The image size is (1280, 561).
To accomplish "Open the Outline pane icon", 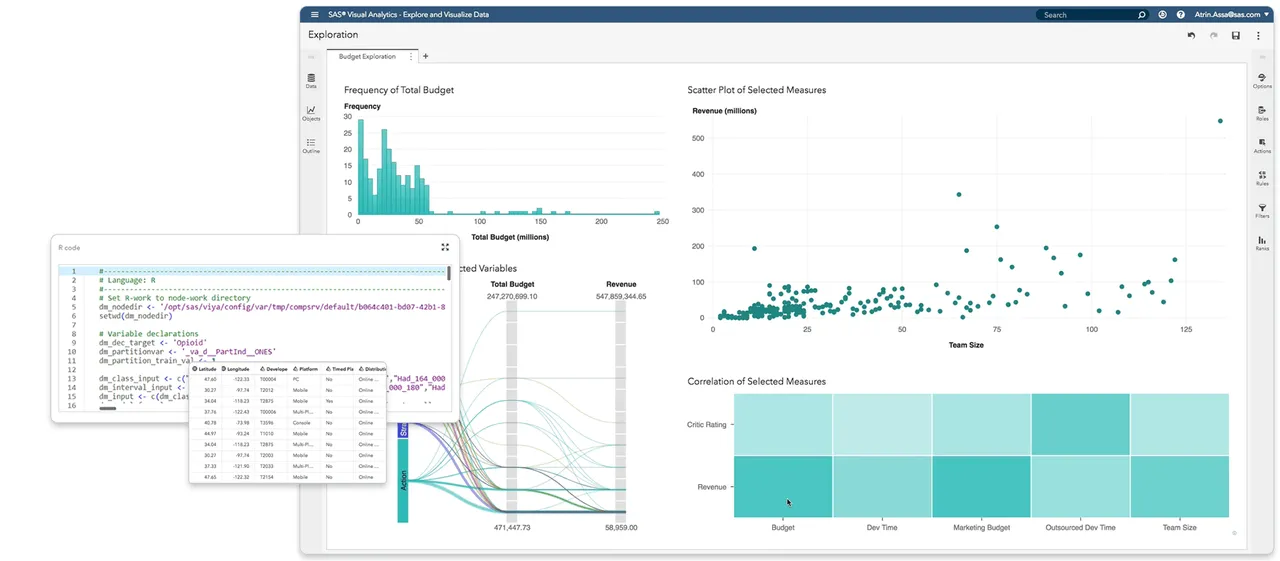I will click(x=311, y=146).
